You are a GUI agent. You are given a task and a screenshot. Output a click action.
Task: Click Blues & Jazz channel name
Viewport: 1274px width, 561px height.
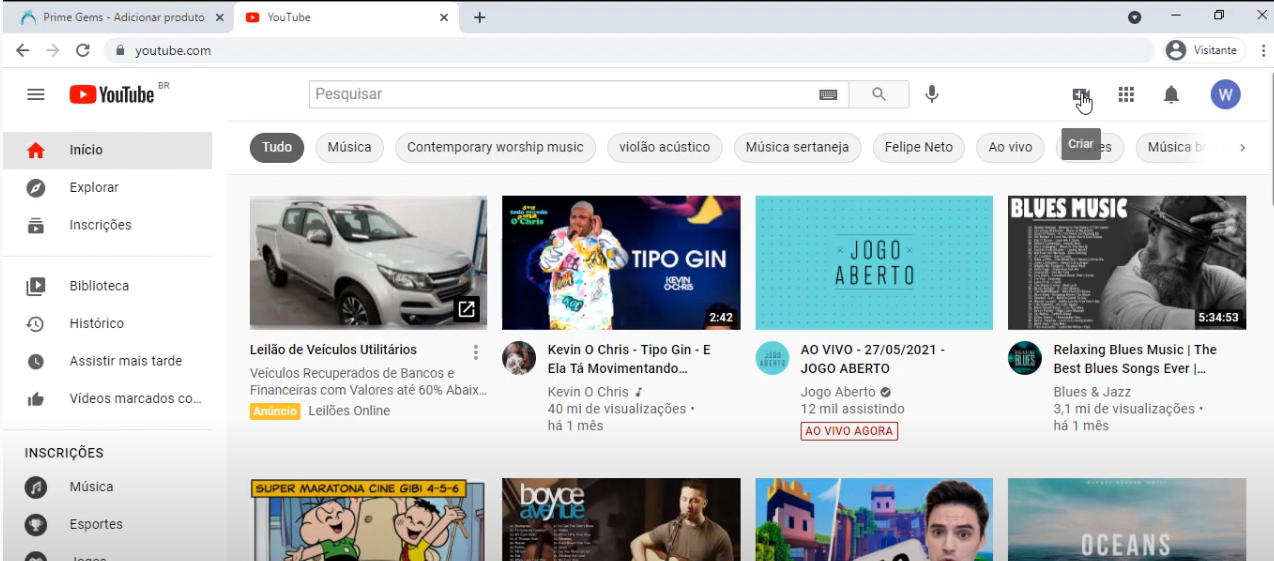pos(1090,392)
